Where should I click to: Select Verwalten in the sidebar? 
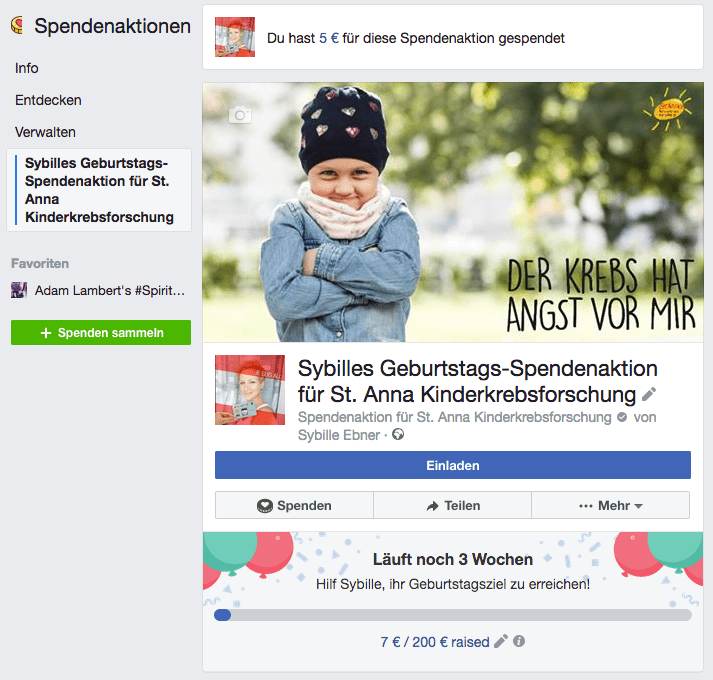(45, 132)
